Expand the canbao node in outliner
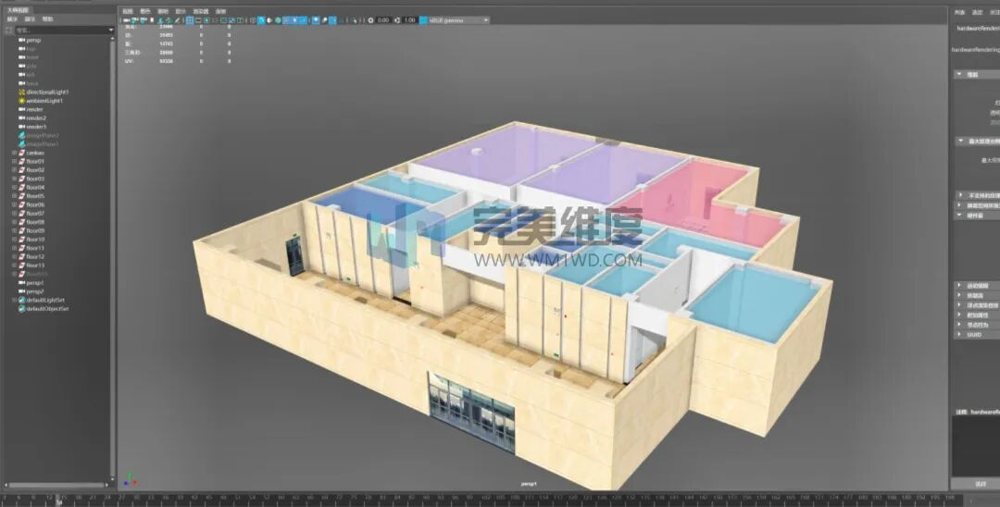1000x507 pixels. coord(14,153)
